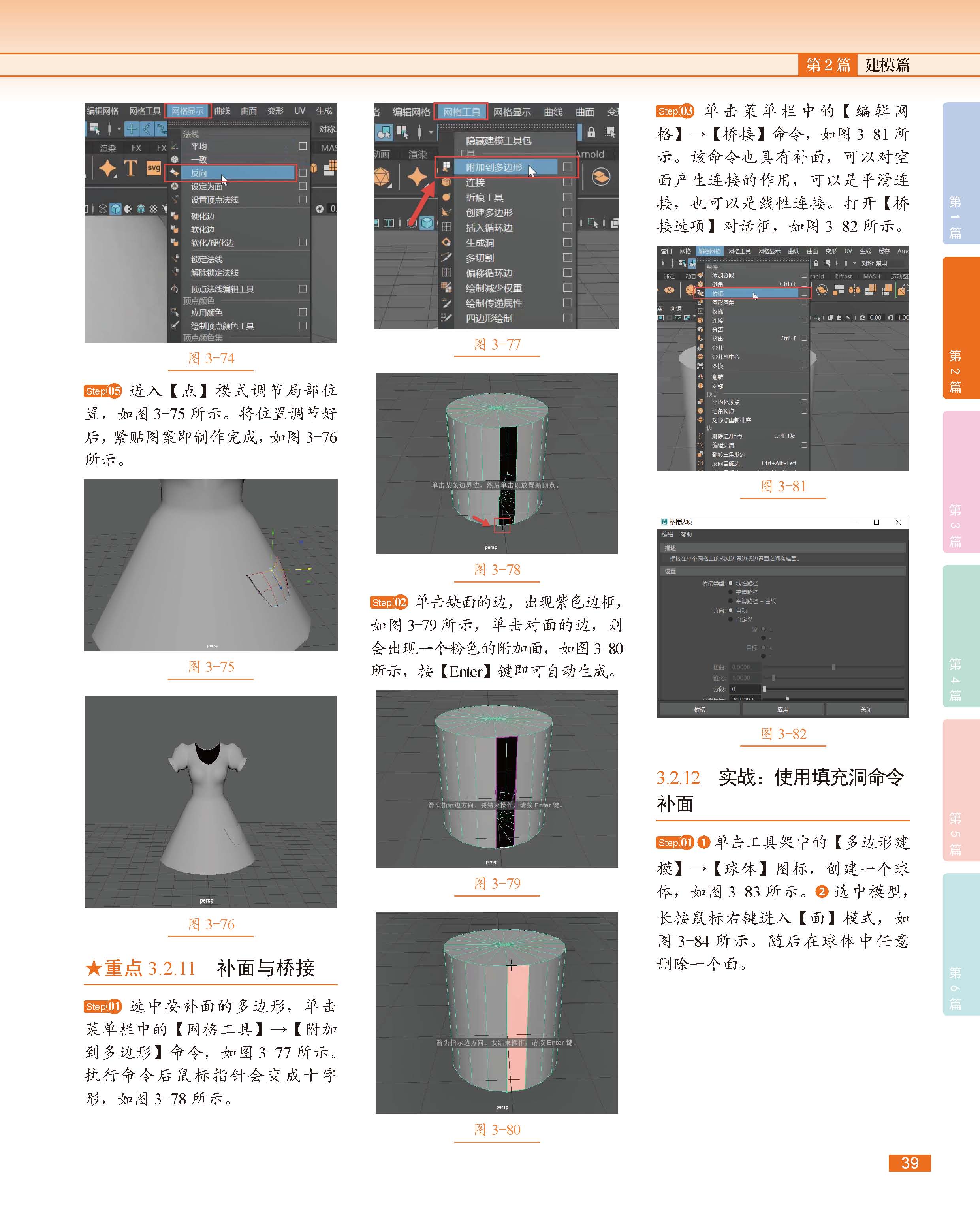Click the Lock Normals (锁定法线) icon in figure 3-74
The height and width of the screenshot is (1213, 980).
pyautogui.click(x=175, y=258)
